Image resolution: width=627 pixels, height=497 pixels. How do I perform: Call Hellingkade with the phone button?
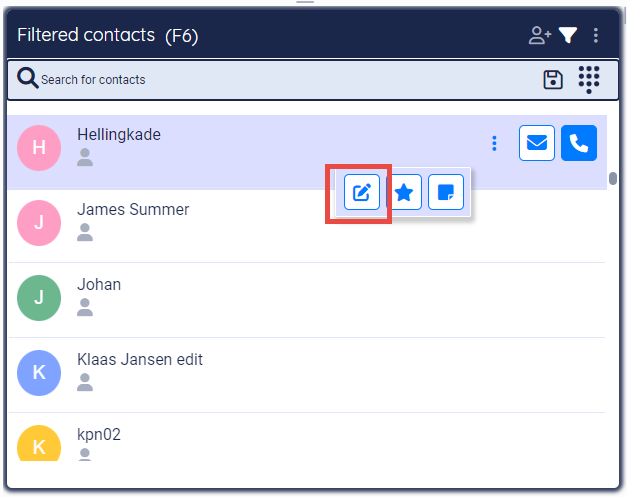pos(579,144)
